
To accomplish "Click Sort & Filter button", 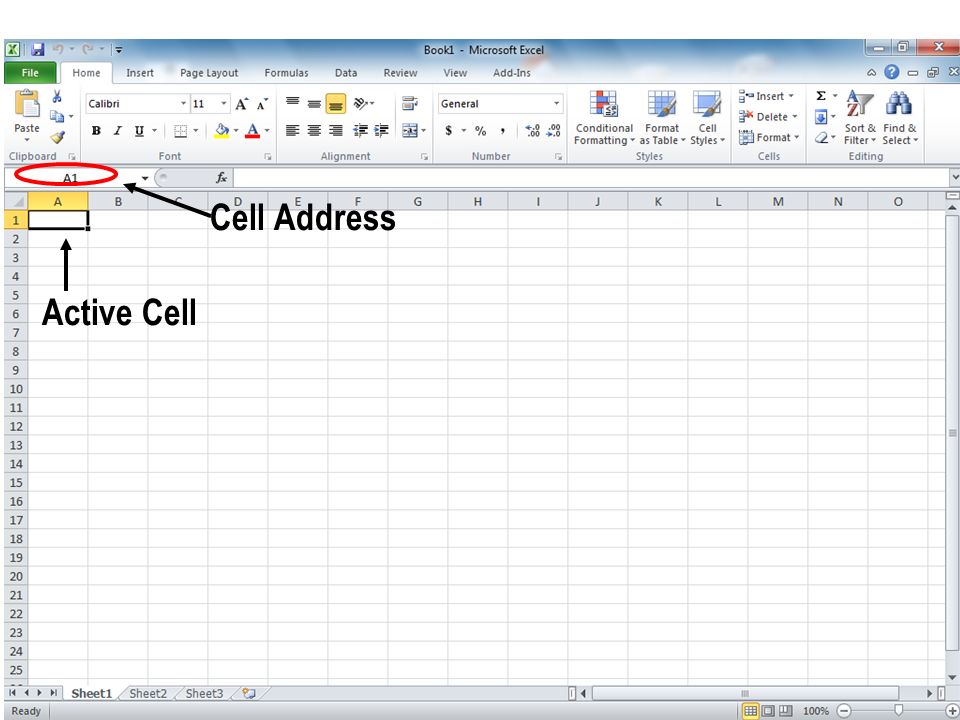I will coord(860,118).
